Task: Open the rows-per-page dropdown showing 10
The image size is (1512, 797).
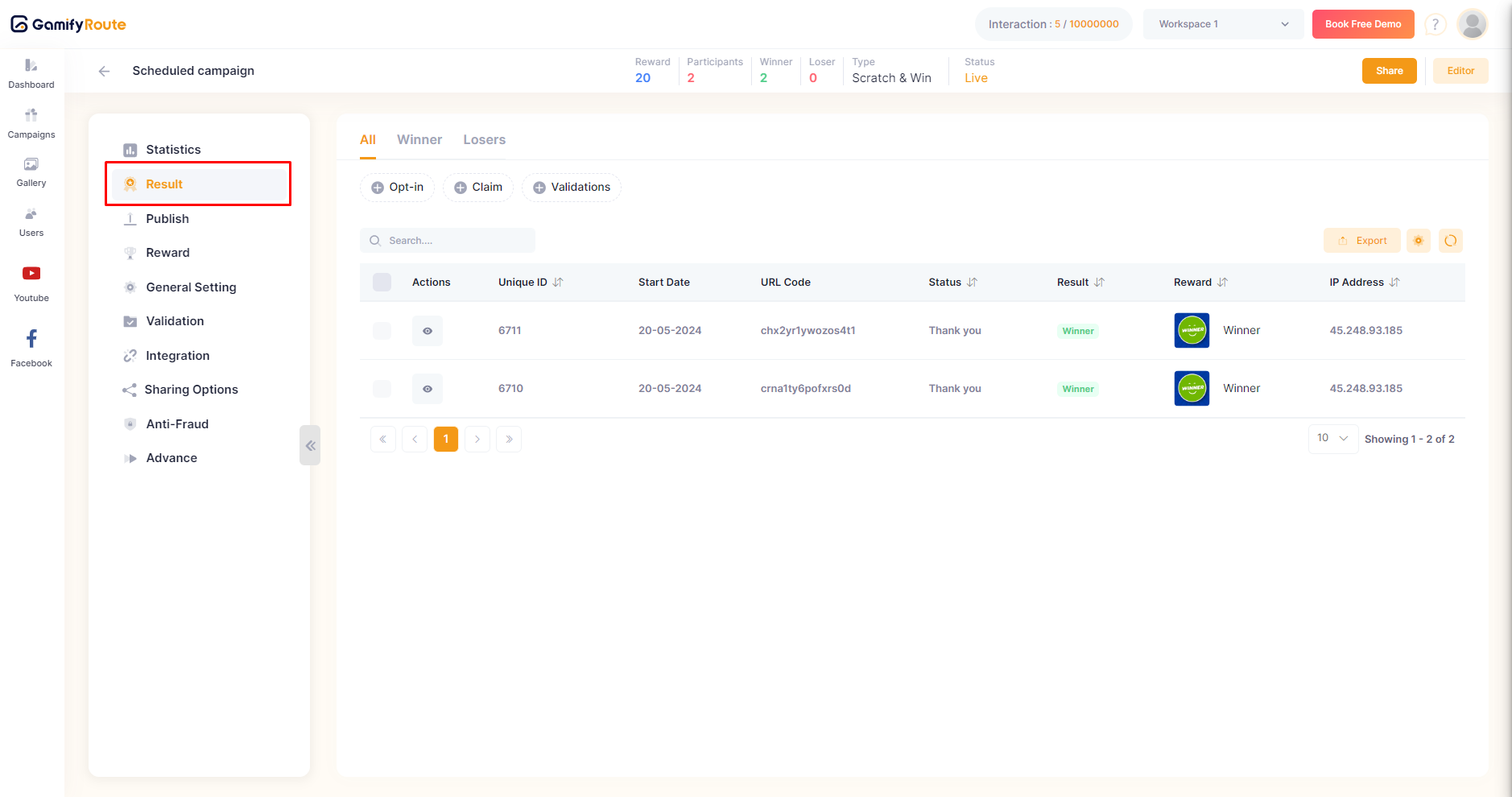Action: click(1332, 439)
